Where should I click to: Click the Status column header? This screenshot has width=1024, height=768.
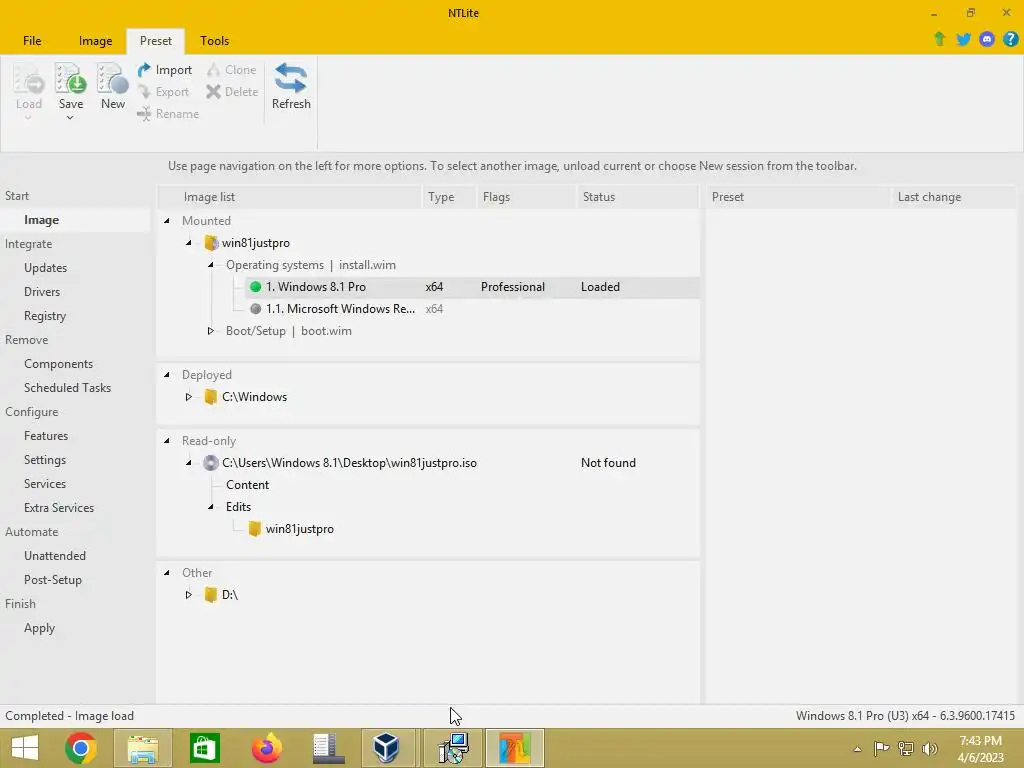(637, 197)
